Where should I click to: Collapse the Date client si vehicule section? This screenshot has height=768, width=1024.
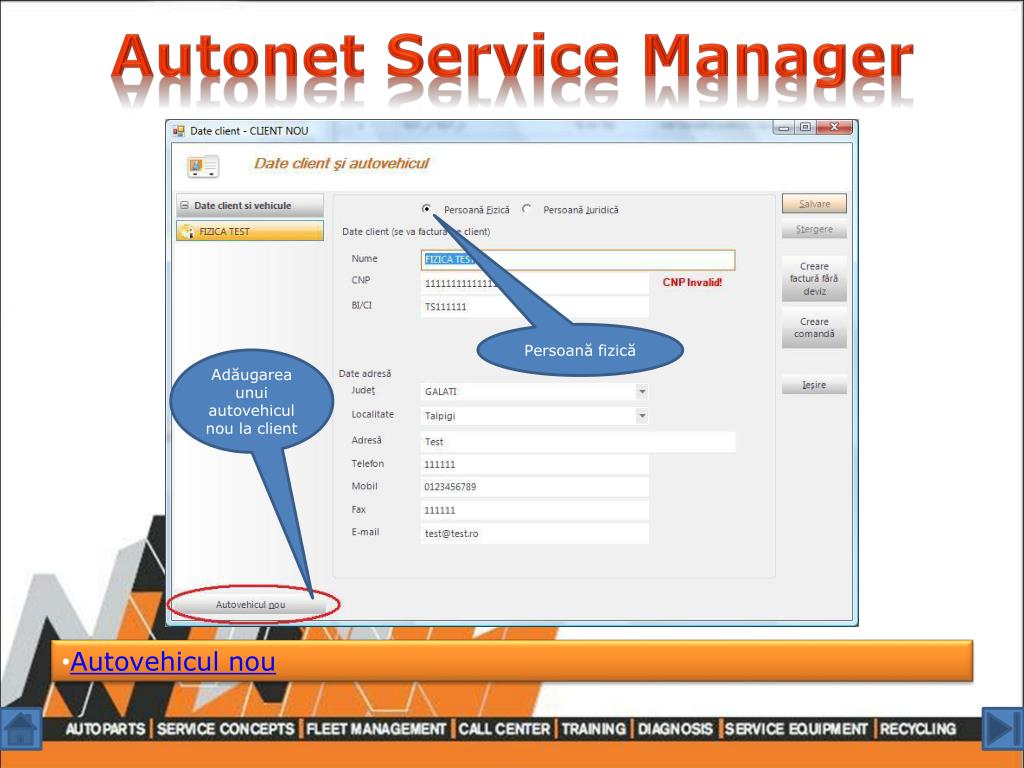click(x=185, y=205)
